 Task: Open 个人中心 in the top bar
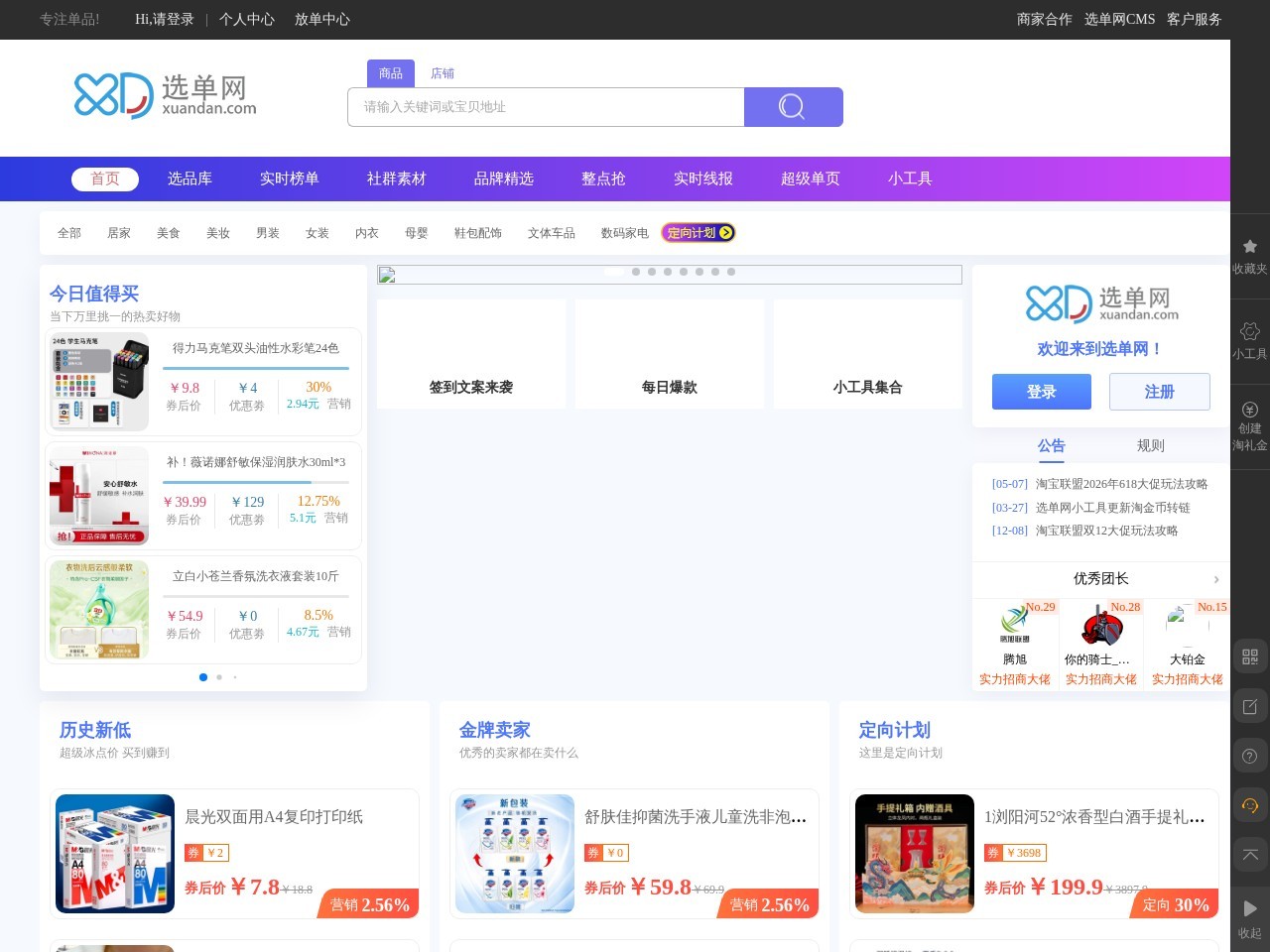[x=247, y=19]
